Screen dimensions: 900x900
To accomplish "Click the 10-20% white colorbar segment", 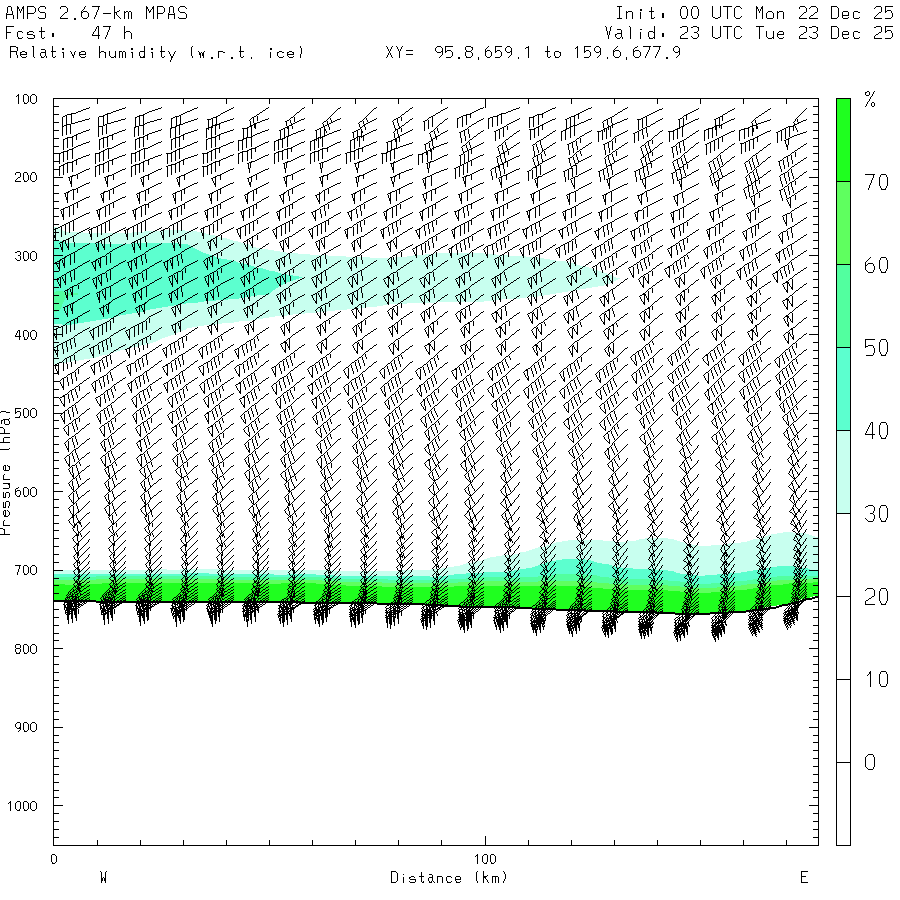I will 843,638.
